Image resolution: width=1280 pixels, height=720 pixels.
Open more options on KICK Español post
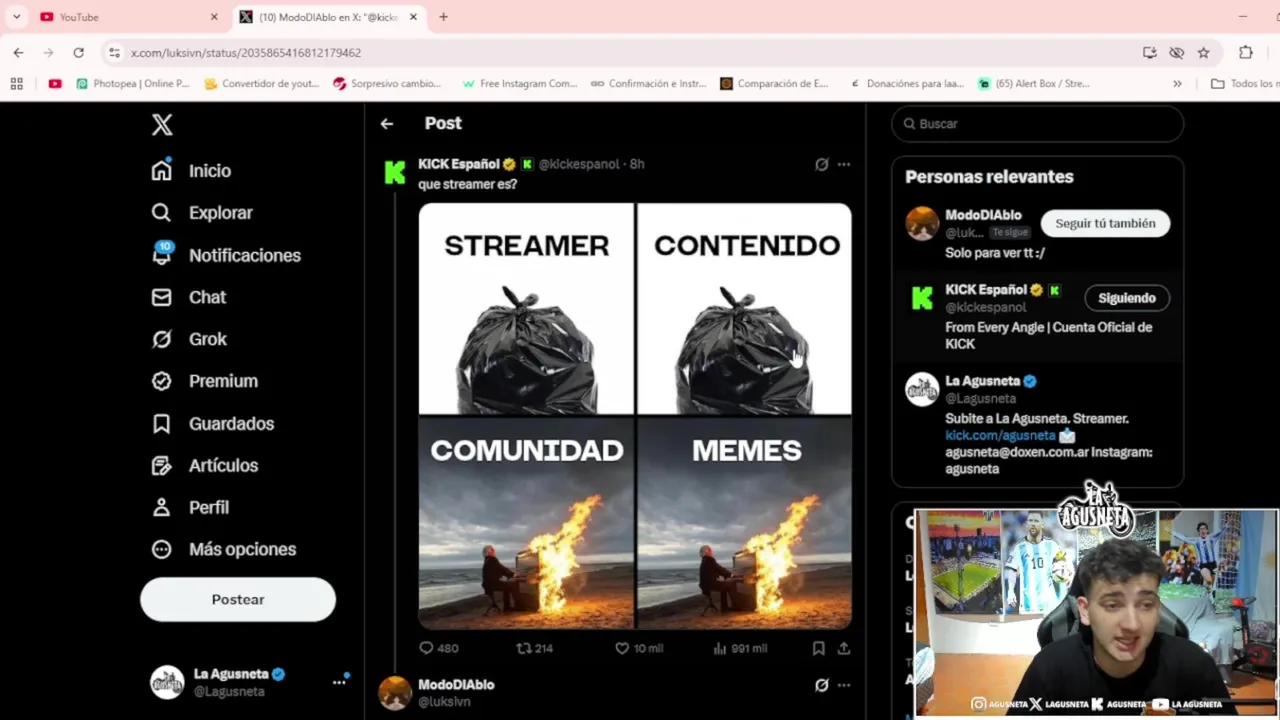(x=844, y=164)
